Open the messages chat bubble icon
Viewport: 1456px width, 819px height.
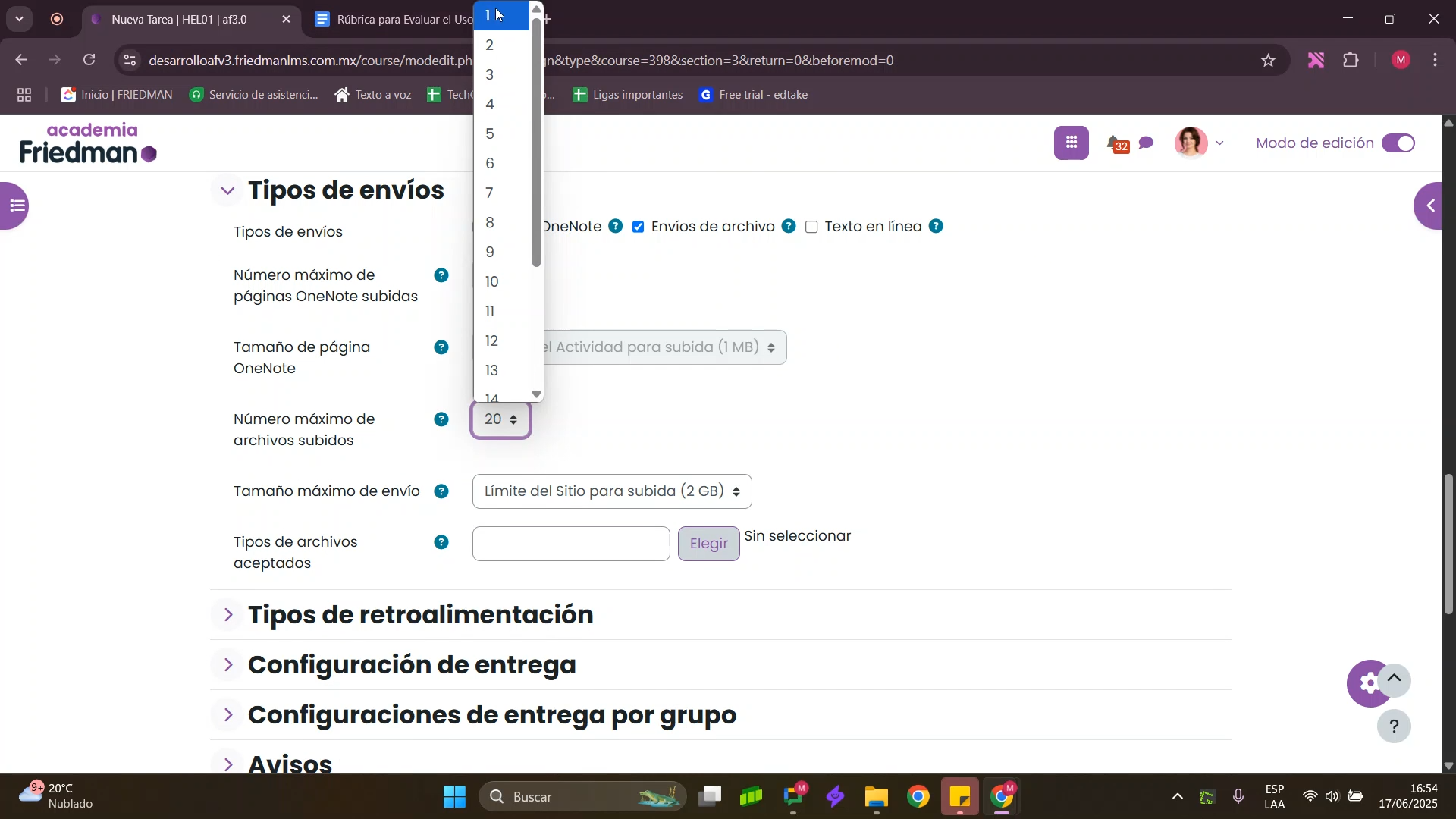point(1147,143)
